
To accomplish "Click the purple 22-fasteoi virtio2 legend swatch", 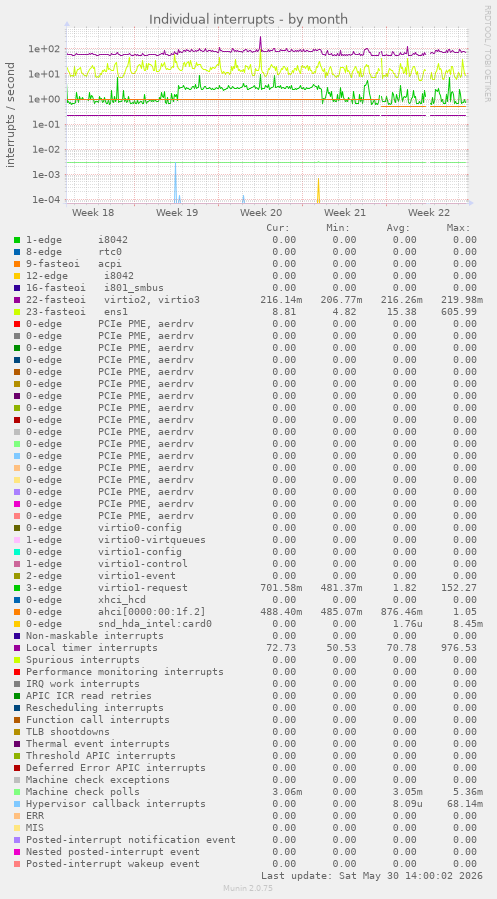I will point(17,300).
